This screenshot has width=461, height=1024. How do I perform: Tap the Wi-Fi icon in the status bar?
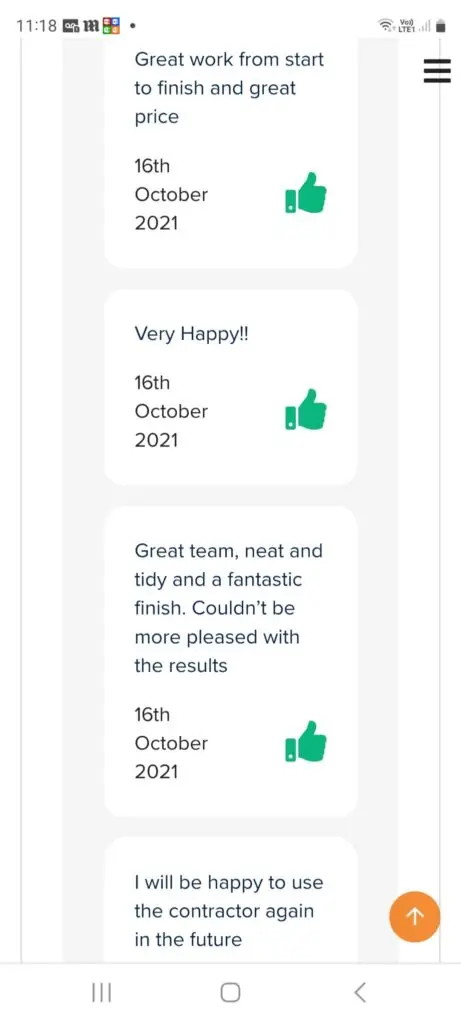(x=385, y=26)
